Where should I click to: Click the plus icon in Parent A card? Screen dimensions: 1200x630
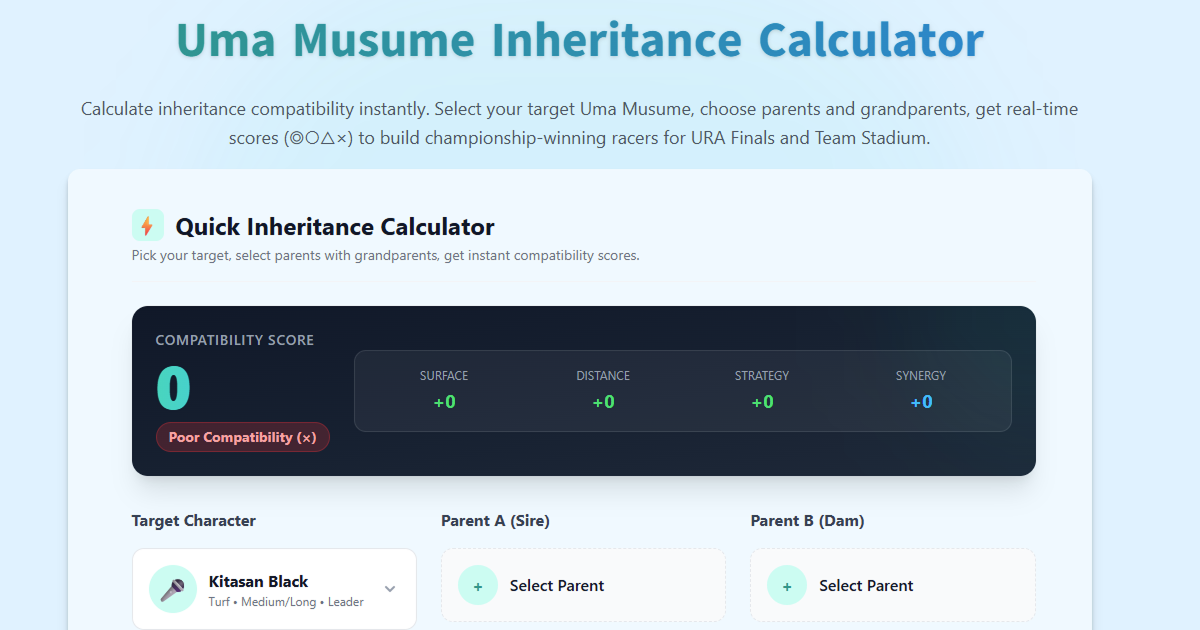(478, 586)
